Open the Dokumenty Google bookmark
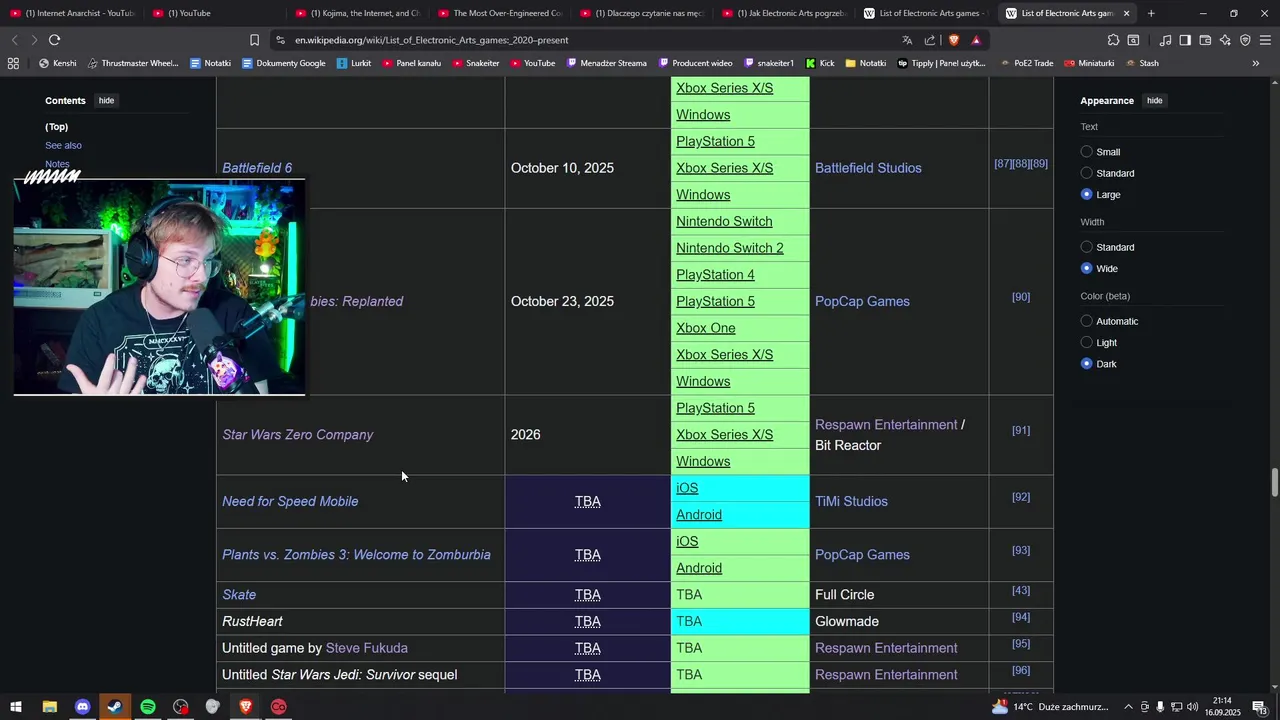This screenshot has width=1280, height=720. pos(283,63)
